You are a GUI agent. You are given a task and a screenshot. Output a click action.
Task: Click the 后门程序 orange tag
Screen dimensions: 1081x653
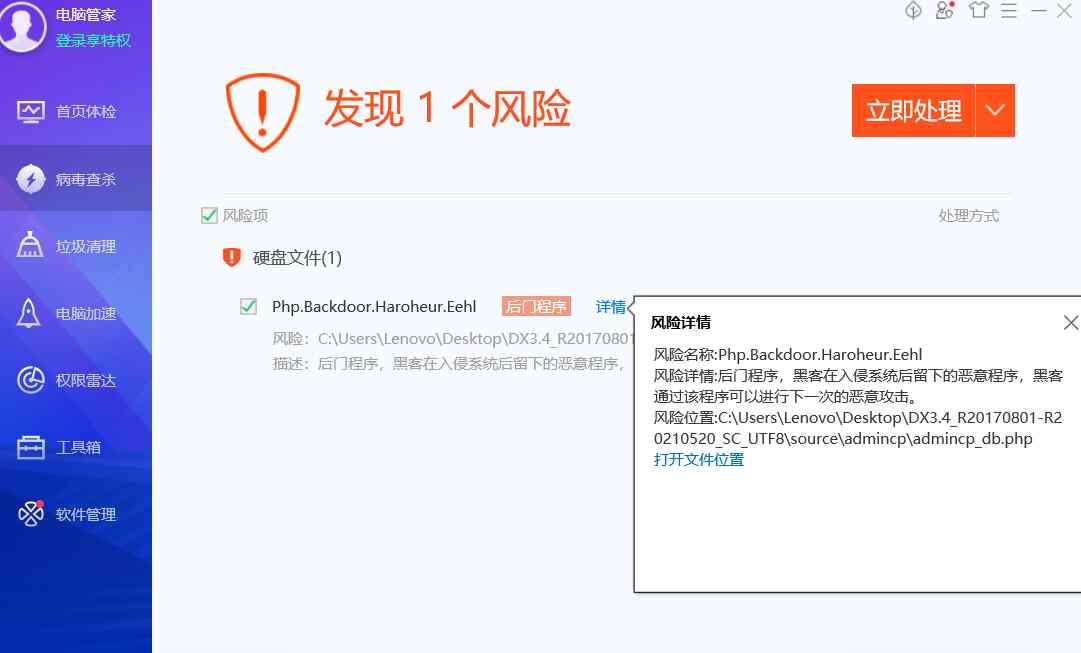point(536,306)
